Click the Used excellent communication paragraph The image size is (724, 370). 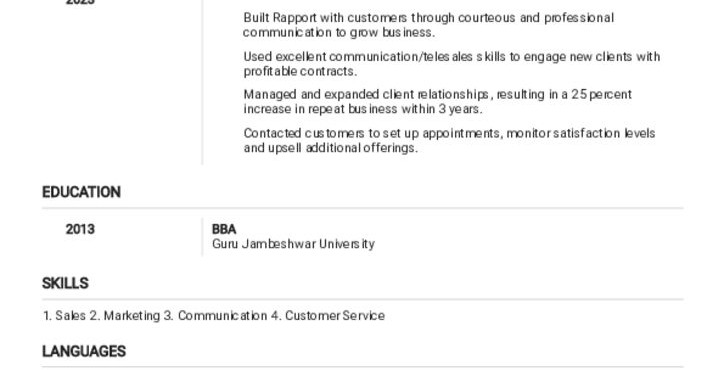click(x=452, y=64)
